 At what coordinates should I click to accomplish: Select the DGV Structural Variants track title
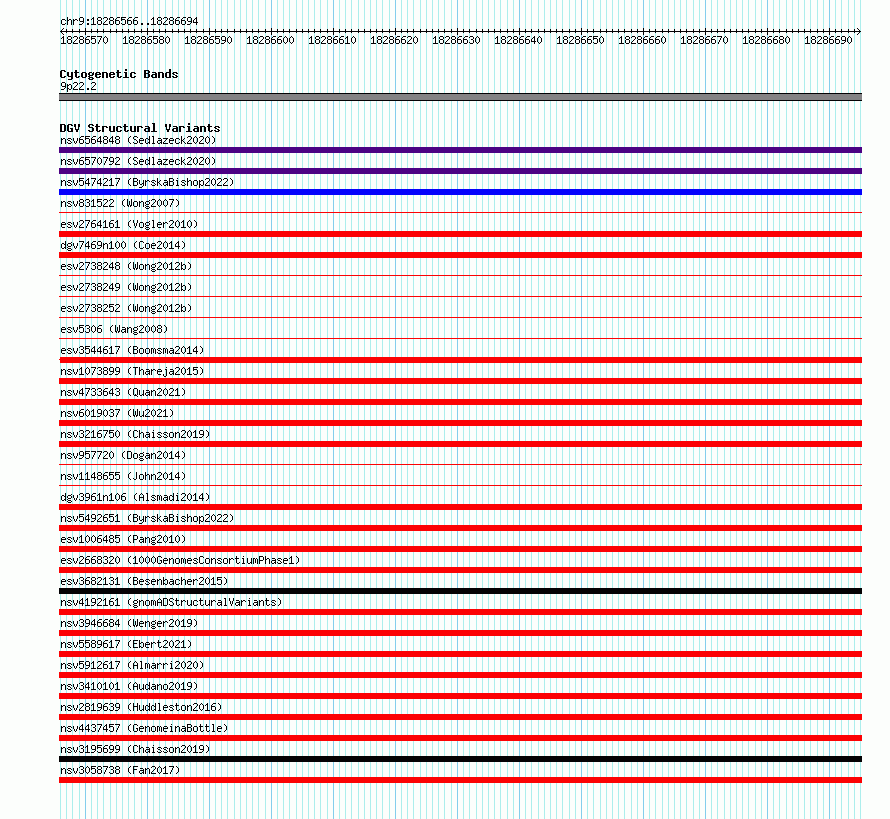(x=140, y=128)
